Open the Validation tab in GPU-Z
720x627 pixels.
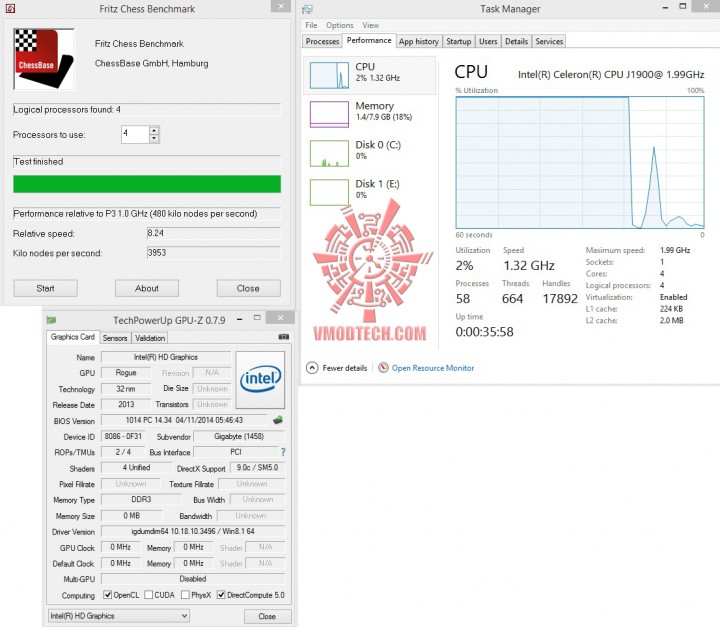[150, 338]
